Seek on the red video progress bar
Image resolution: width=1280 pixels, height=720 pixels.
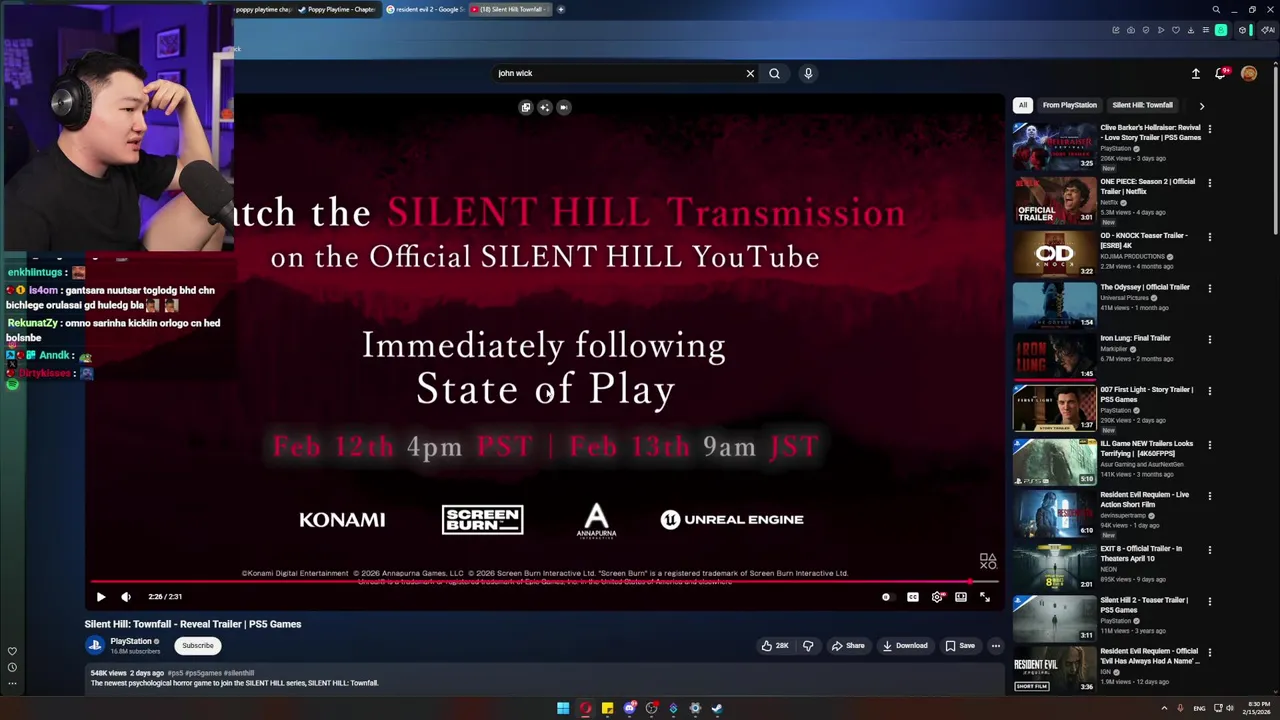coord(545,581)
